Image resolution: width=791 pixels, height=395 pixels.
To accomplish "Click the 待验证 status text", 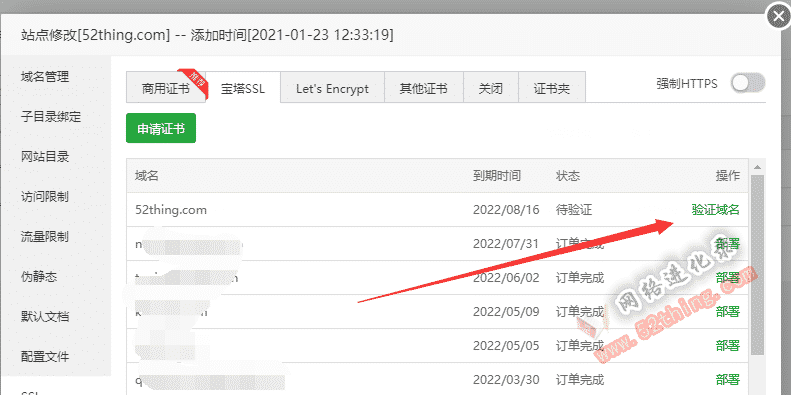I will [x=574, y=210].
